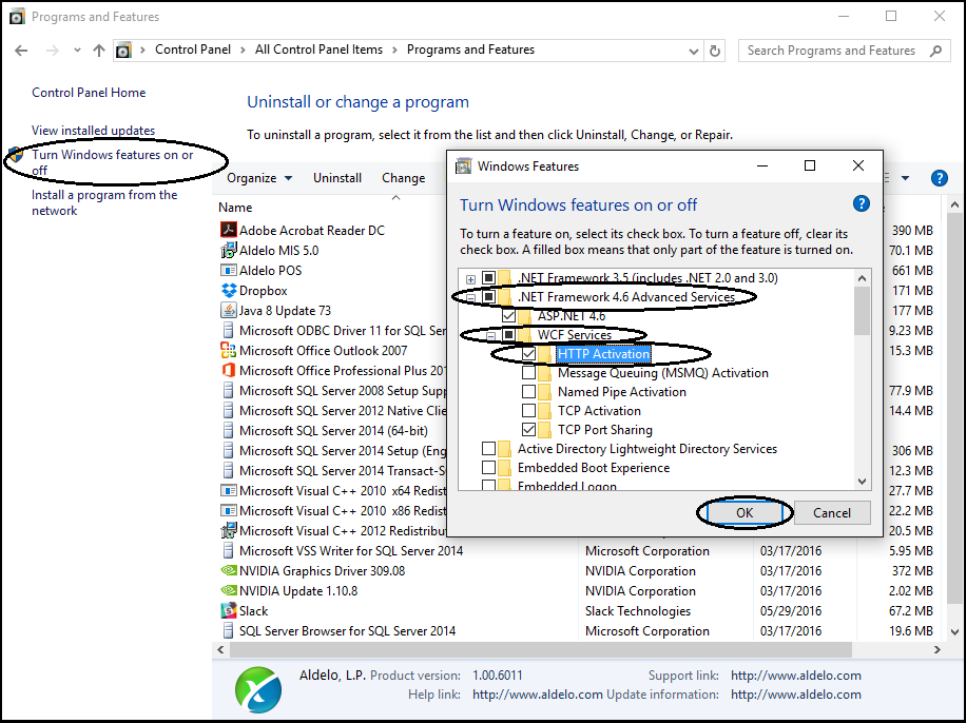Click the Dropbox program icon

[229, 290]
